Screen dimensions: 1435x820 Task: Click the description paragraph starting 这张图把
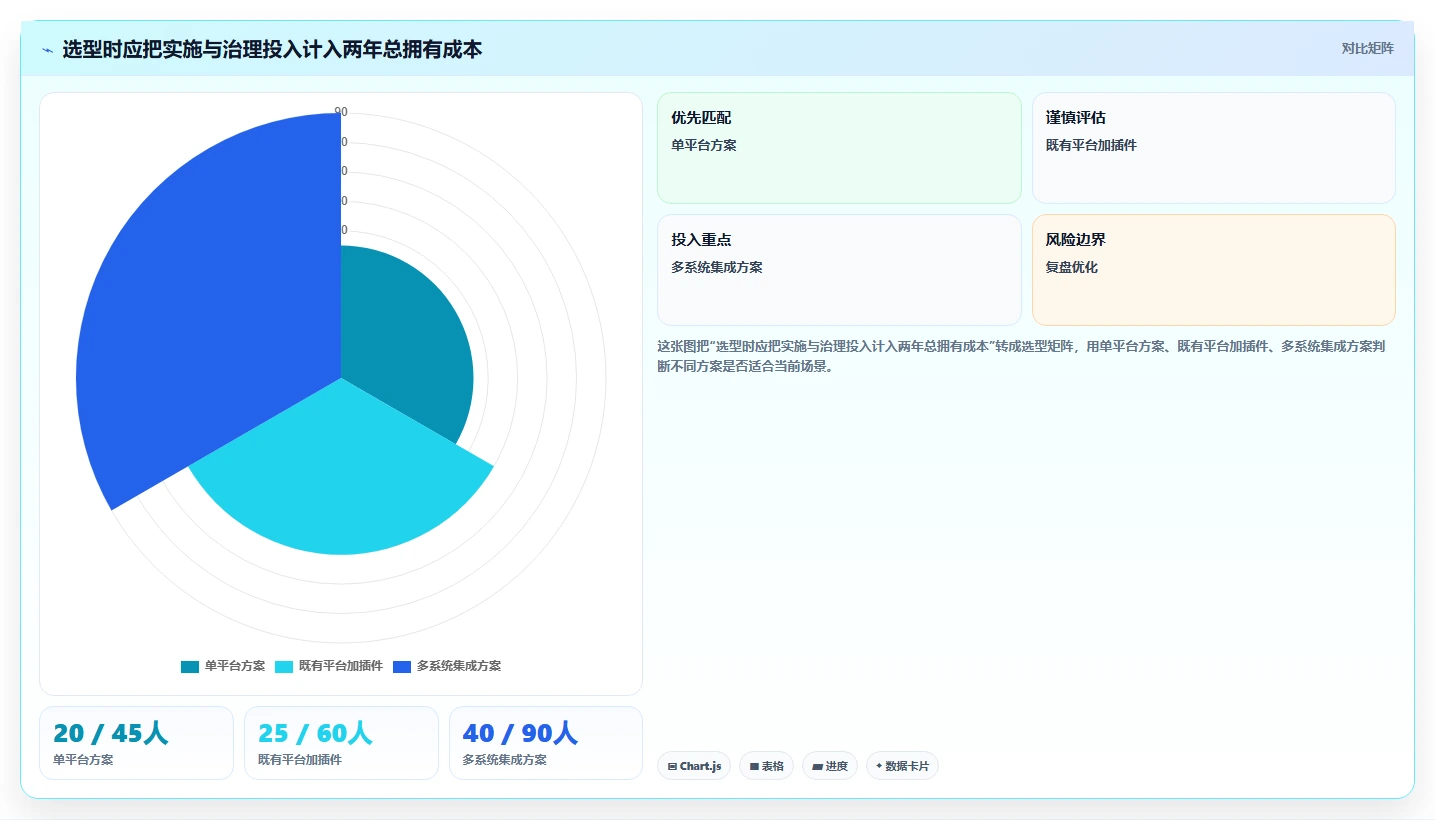coord(1021,356)
